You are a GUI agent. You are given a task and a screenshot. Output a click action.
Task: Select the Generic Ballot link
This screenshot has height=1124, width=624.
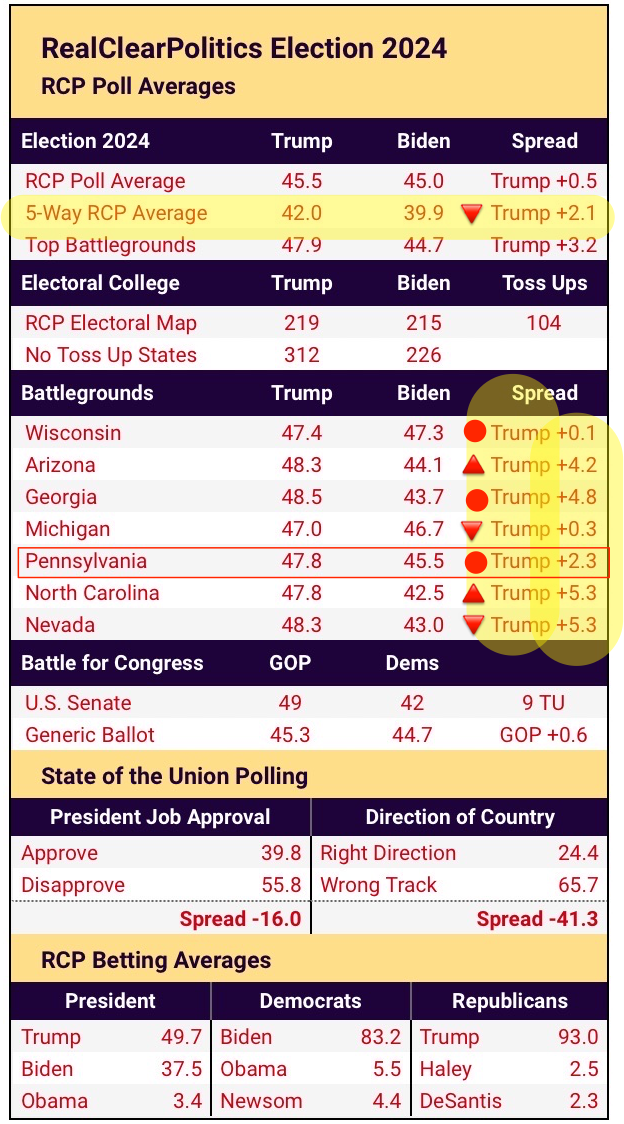click(90, 735)
